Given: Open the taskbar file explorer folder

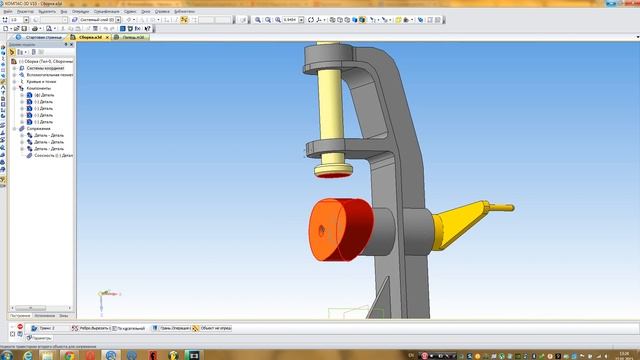Looking at the screenshot, I should [x=47, y=355].
